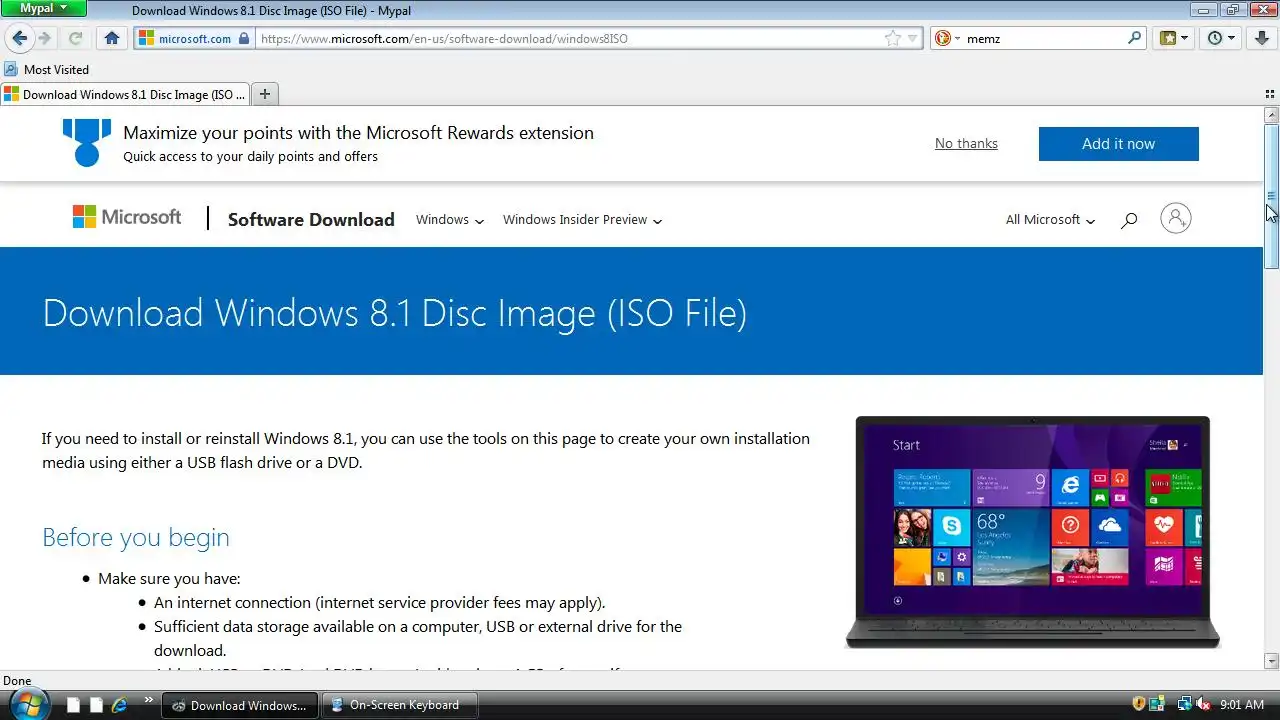Open the Bookmarks menu toolbar button

(x=1173, y=38)
